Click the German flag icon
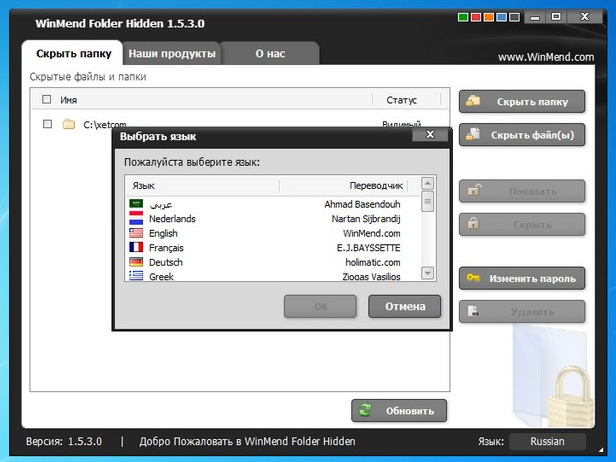Image resolution: width=616 pixels, height=462 pixels. tap(136, 262)
